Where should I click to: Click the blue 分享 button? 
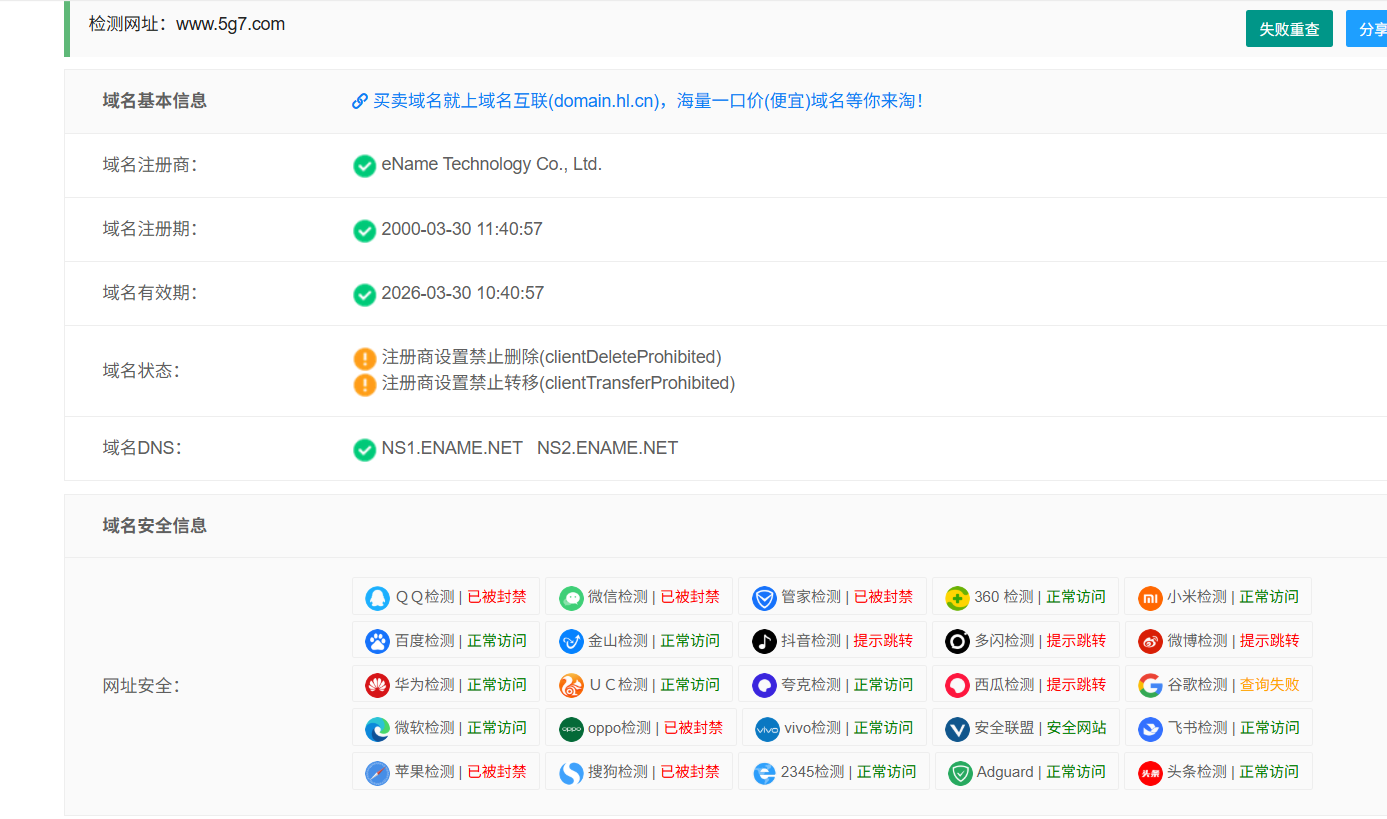pyautogui.click(x=1371, y=28)
